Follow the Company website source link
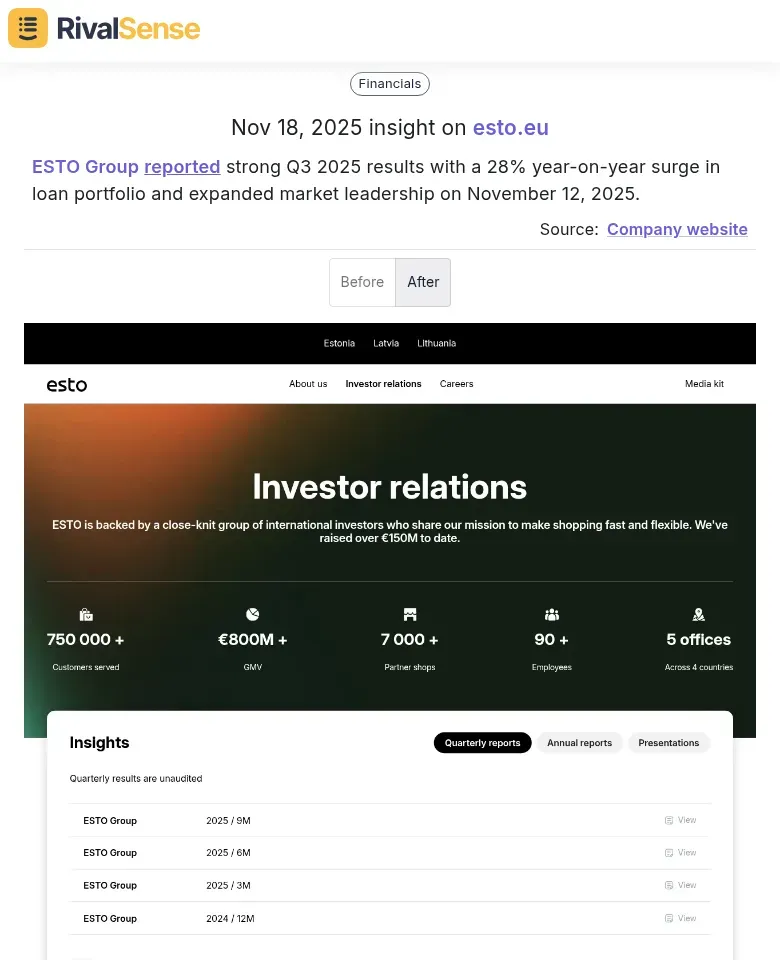 (x=677, y=229)
